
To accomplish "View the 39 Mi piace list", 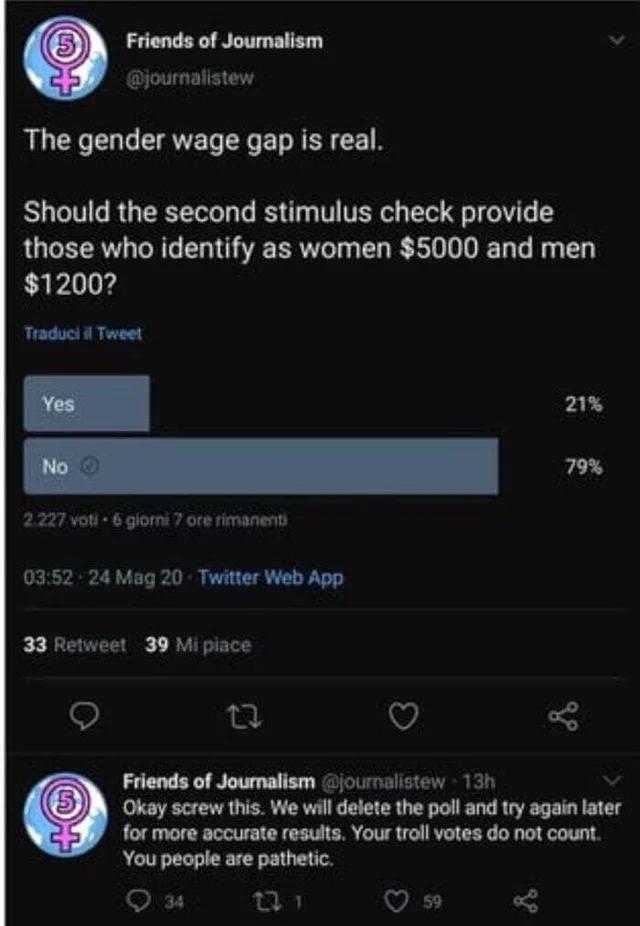I will click(x=197, y=645).
